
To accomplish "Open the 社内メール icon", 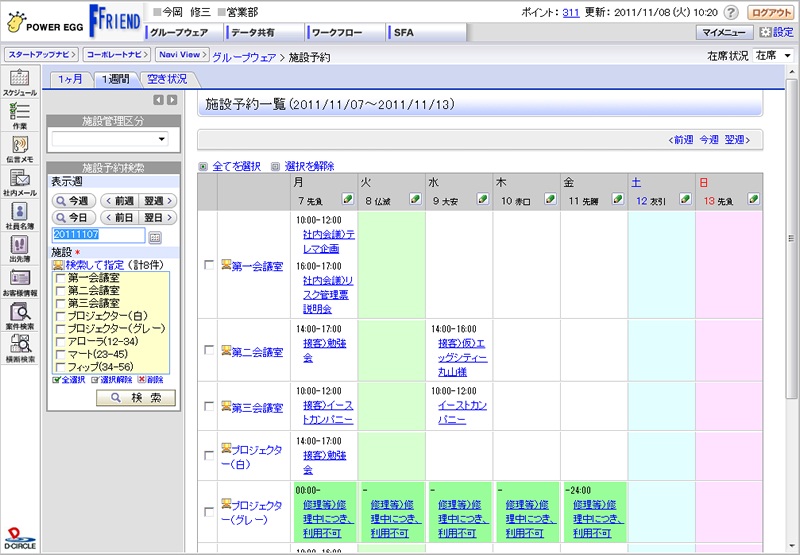I will (x=19, y=182).
